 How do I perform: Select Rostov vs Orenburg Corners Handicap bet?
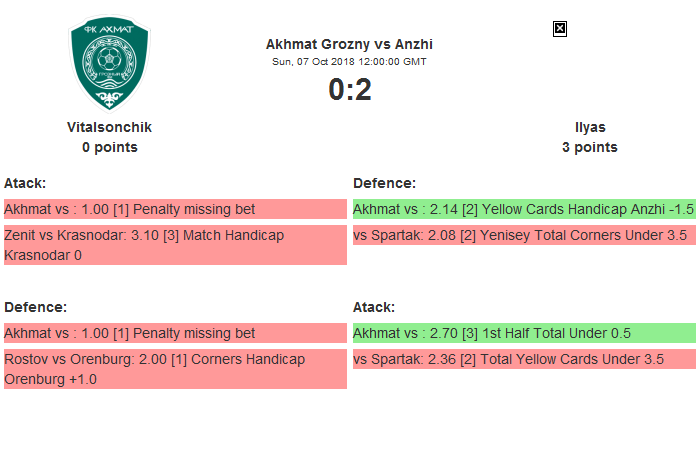coord(175,369)
